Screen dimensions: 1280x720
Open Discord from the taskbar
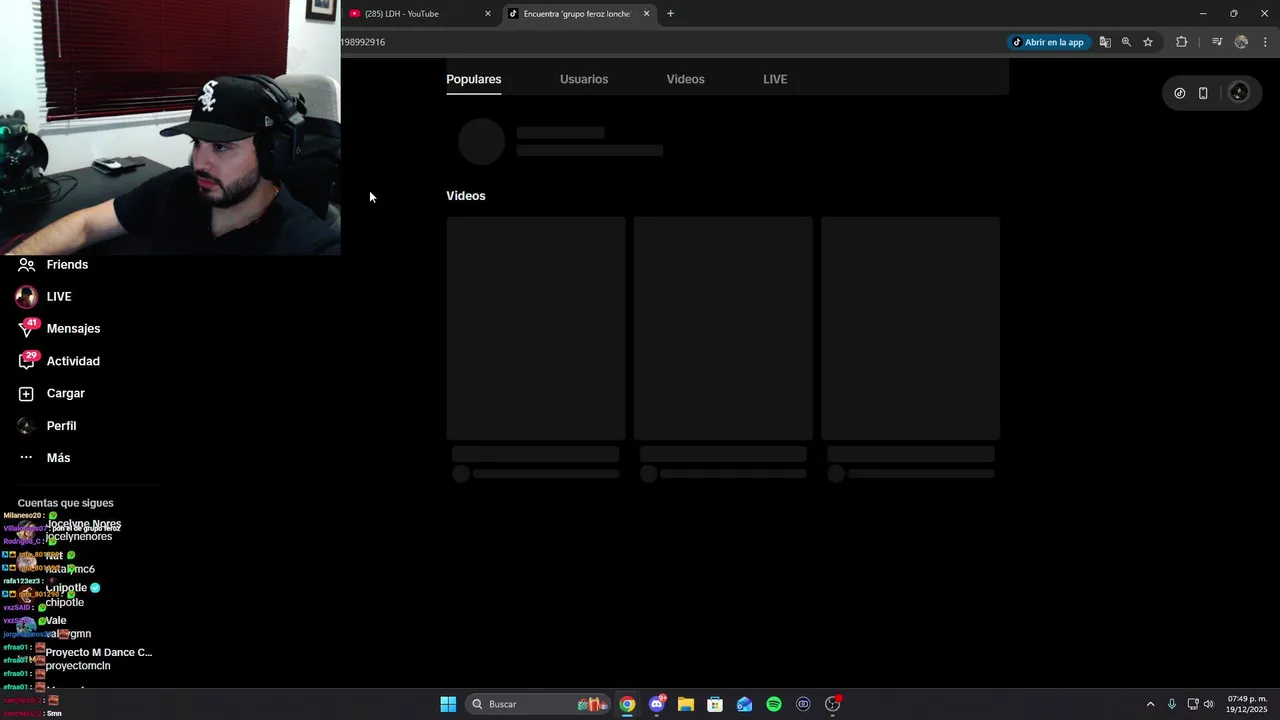[657, 704]
